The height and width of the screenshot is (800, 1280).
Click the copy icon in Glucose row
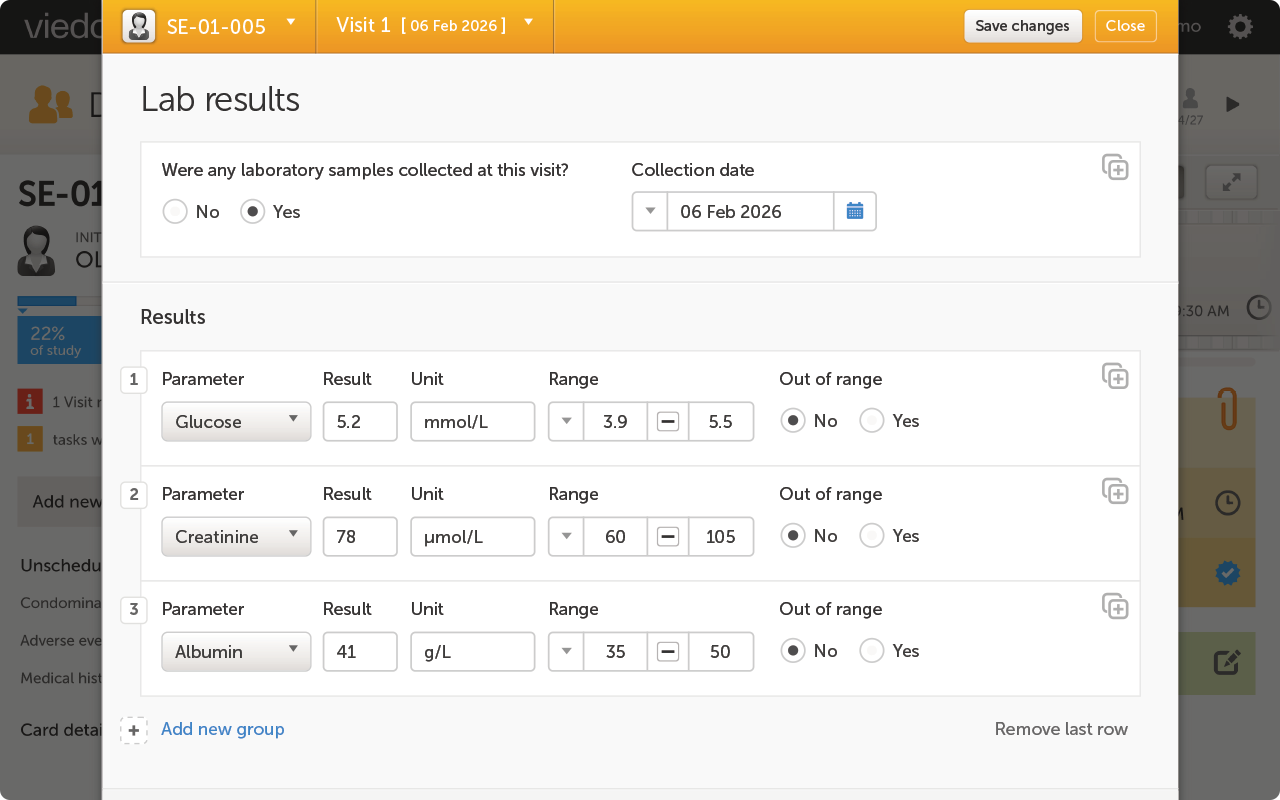(1115, 376)
